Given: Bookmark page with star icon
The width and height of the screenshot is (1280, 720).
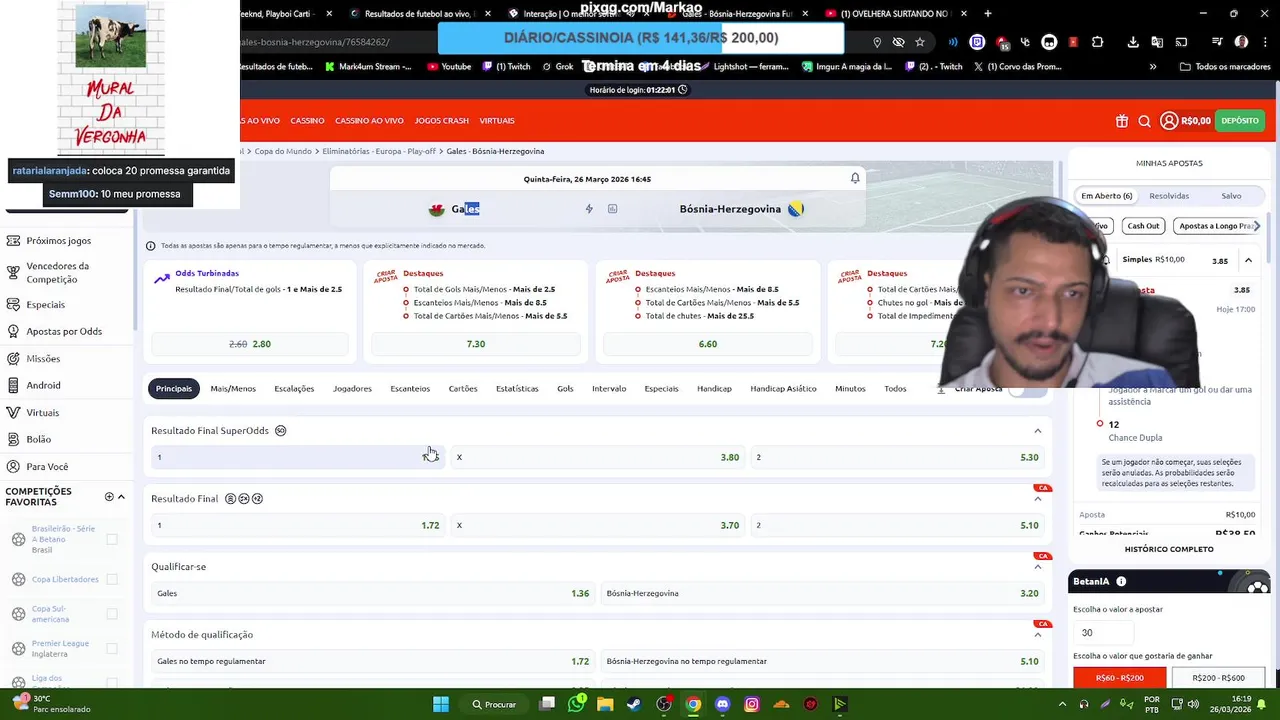Looking at the screenshot, I should 920,42.
